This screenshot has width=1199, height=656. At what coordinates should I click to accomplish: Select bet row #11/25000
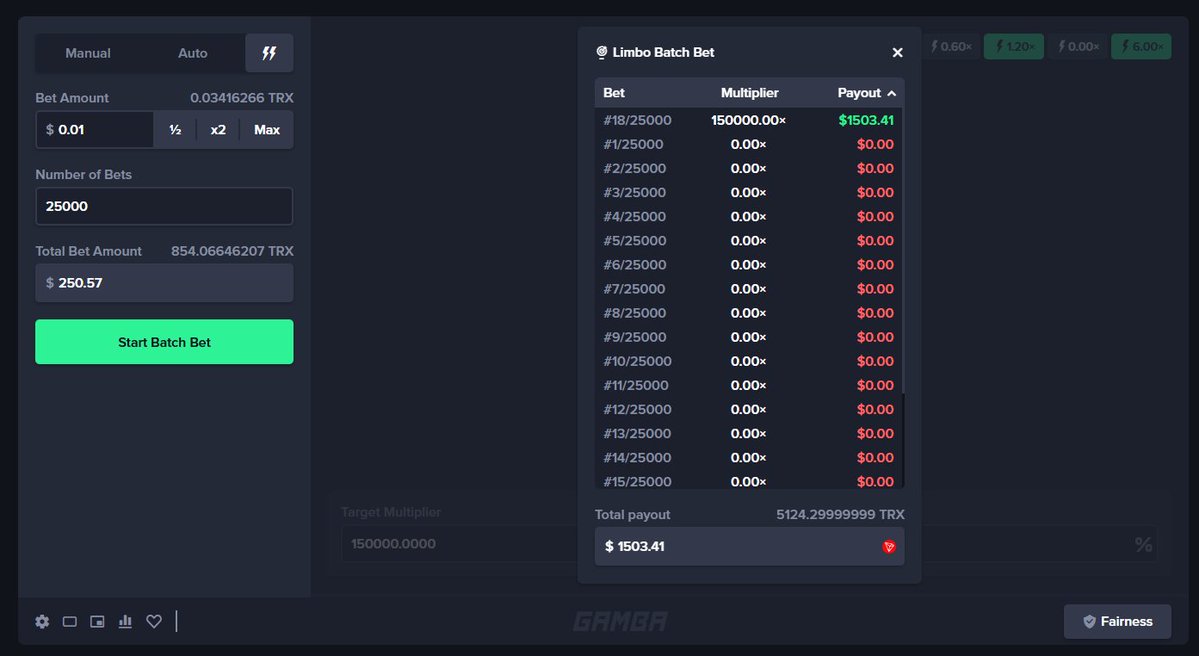click(x=749, y=385)
